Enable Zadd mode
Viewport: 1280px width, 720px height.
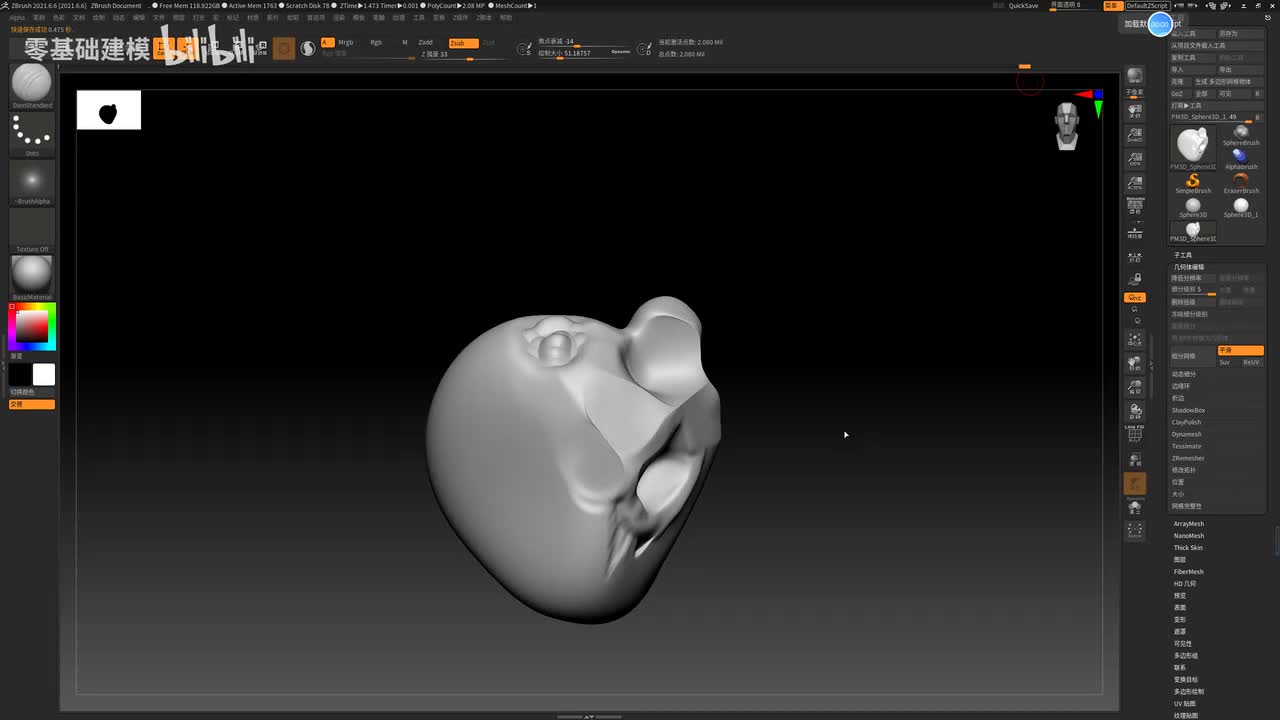(x=426, y=42)
